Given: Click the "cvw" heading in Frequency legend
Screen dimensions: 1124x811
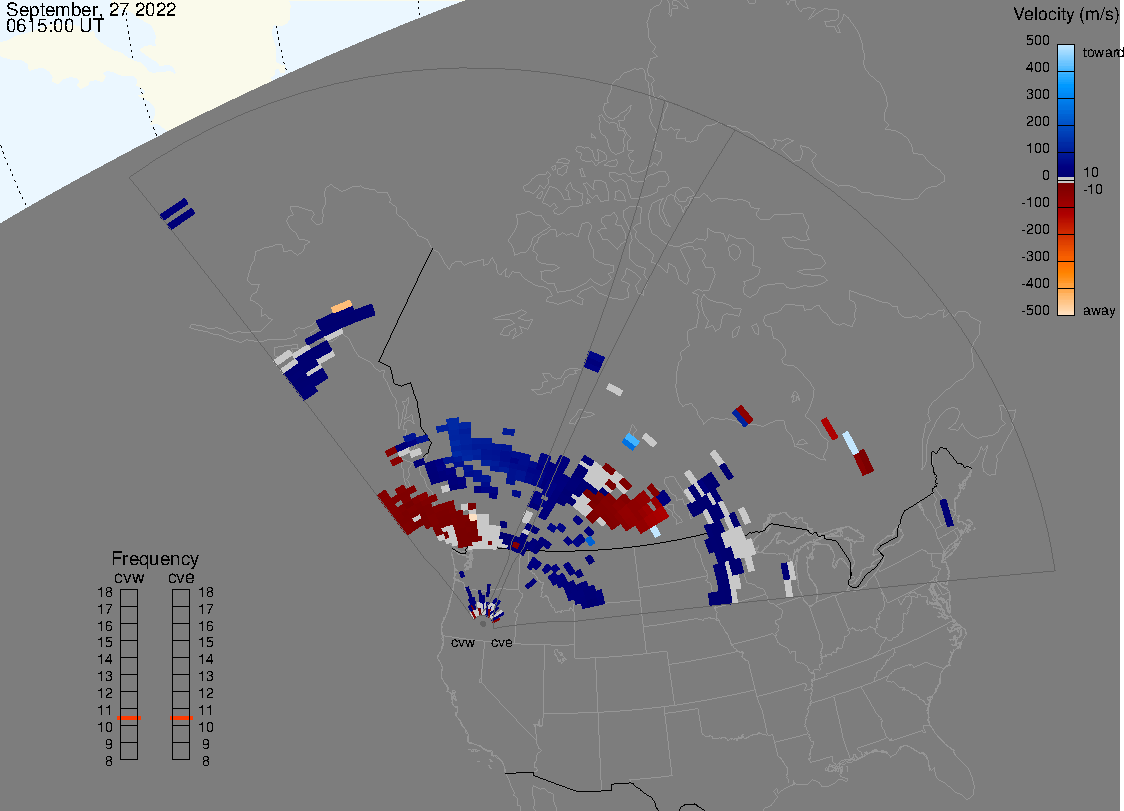Looking at the screenshot, I should [129, 578].
